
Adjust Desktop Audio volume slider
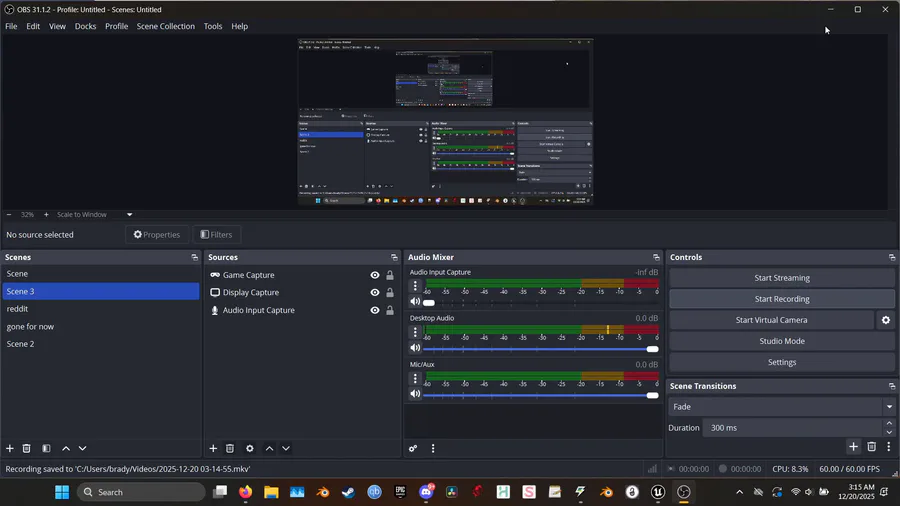[540, 349]
